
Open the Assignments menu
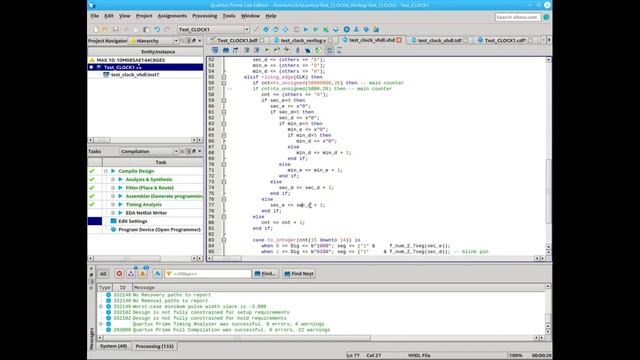pos(172,16)
